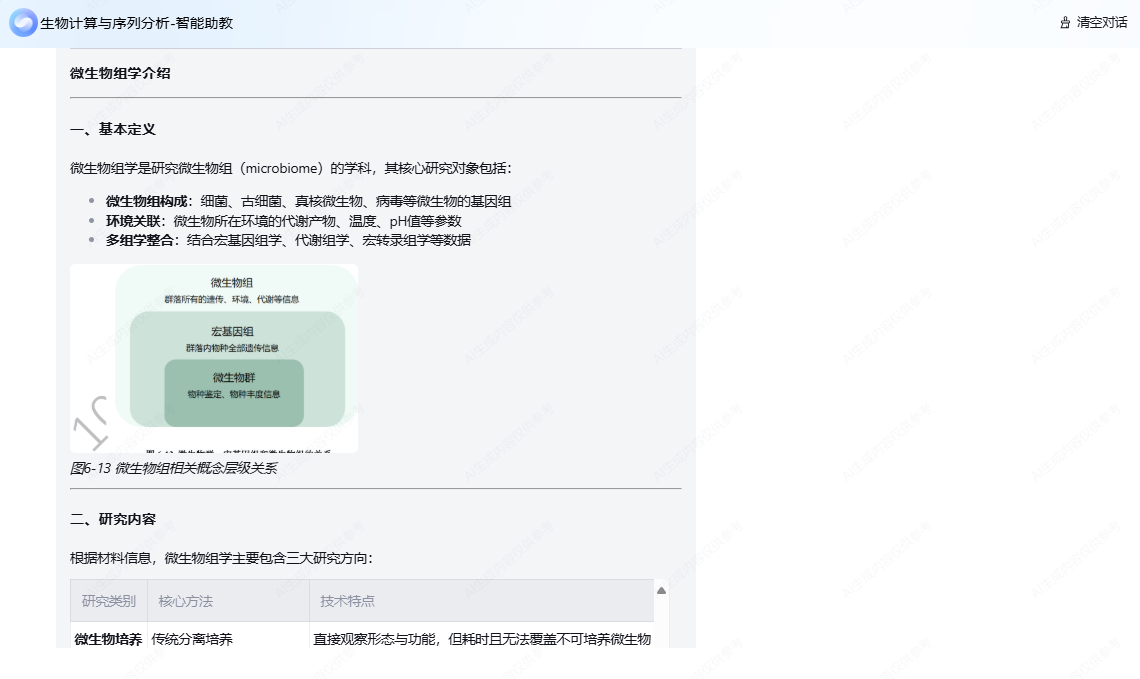
Task: Click the 微生物组学介绍 heading
Action: coord(120,73)
